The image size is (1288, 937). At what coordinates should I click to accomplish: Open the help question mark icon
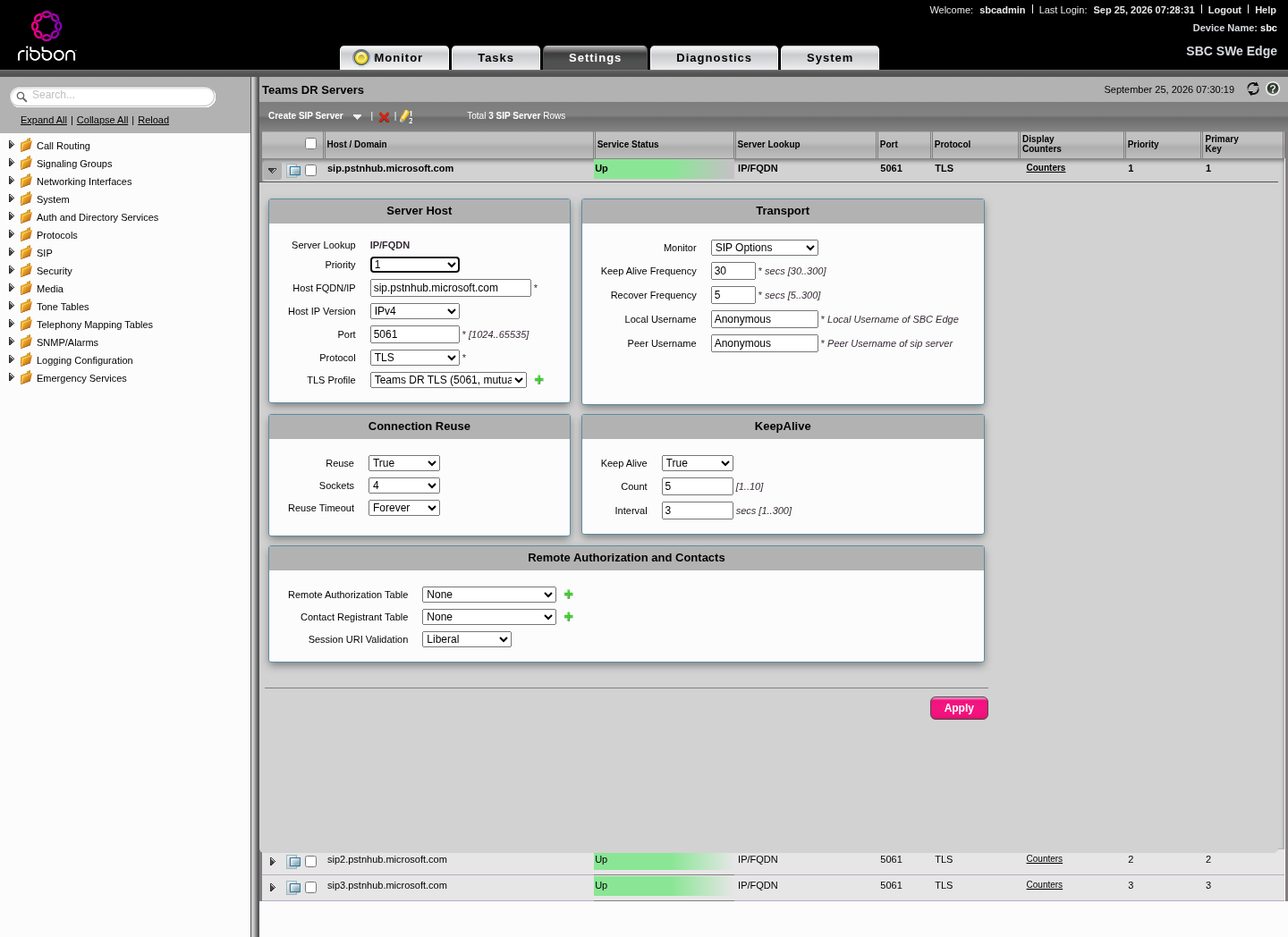click(x=1273, y=89)
